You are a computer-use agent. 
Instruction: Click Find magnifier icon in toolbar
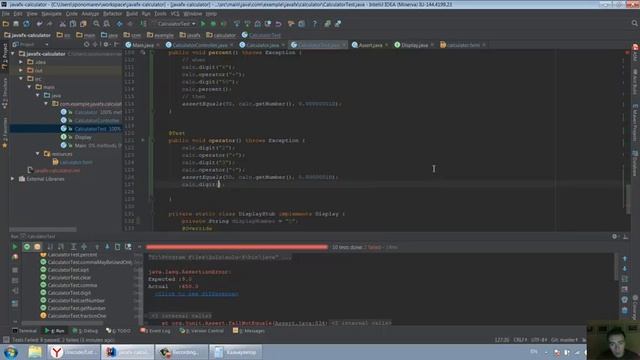click(96, 24)
